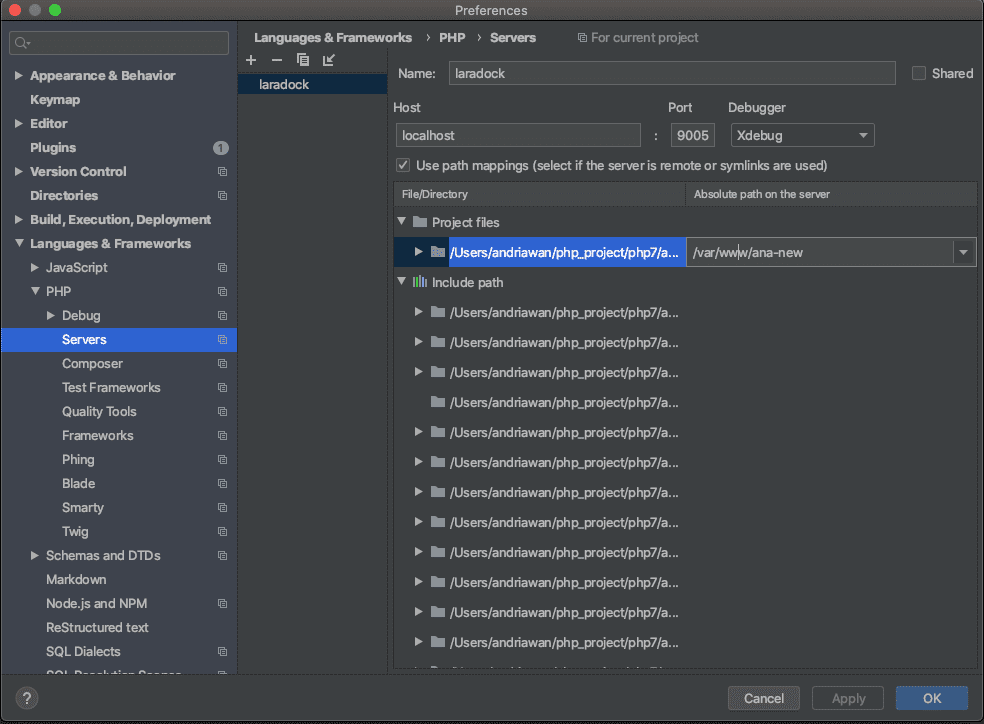Click the Include path library icon
This screenshot has width=984, height=724.
tap(420, 283)
